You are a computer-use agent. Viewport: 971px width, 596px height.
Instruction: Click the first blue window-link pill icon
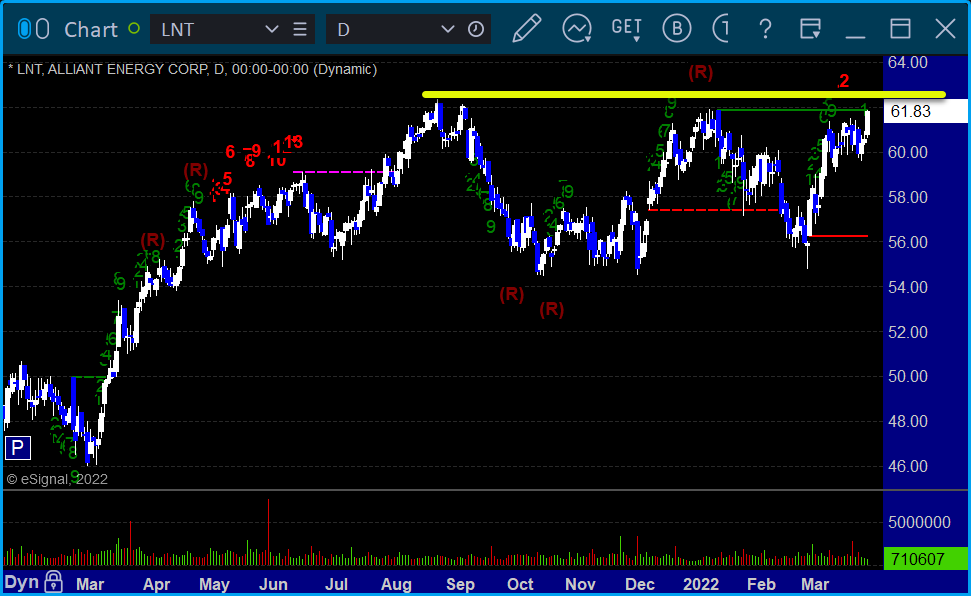(x=24, y=29)
